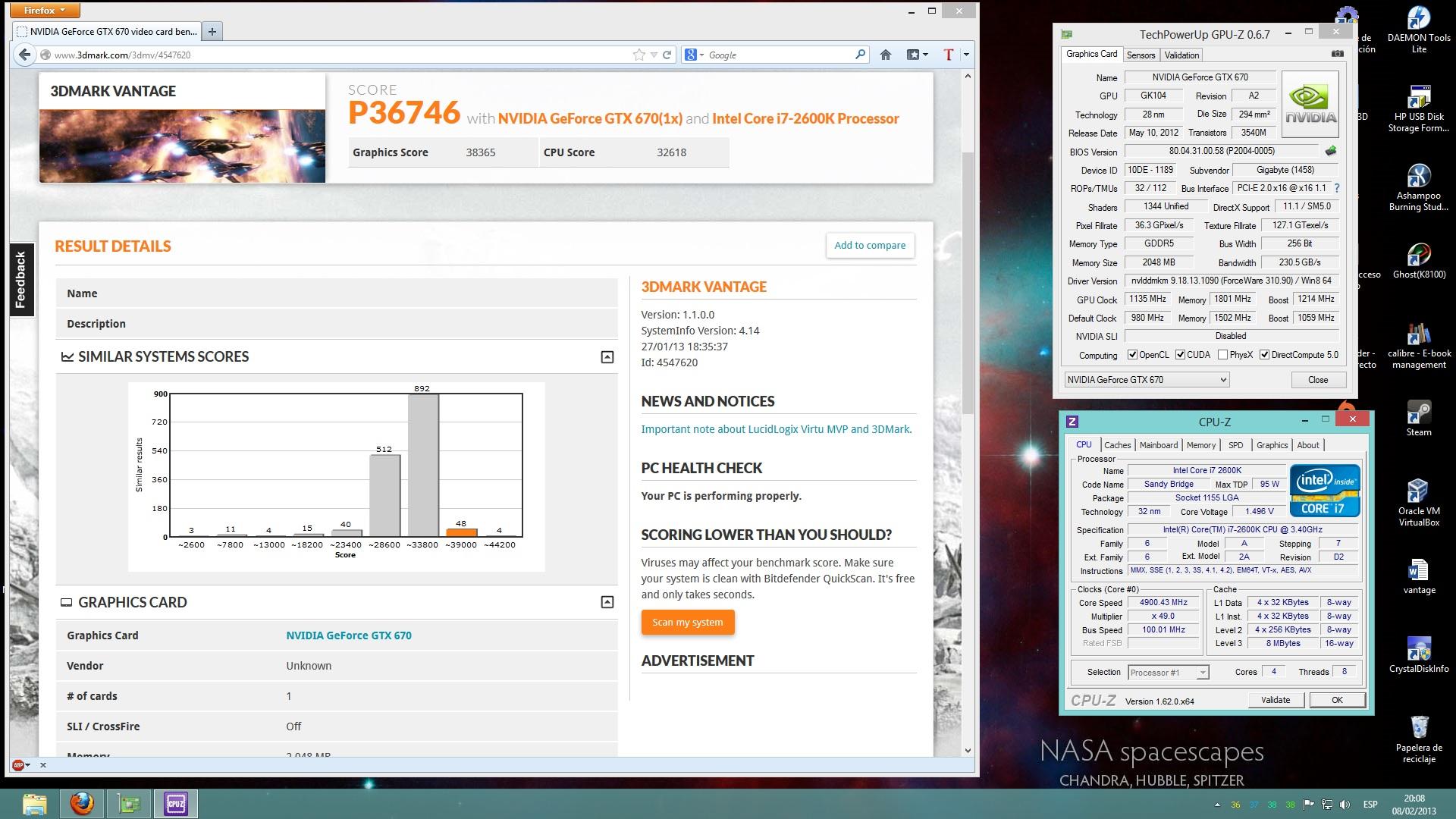Open the Processor #1 selection dropdown
The width and height of the screenshot is (1456, 819).
[1168, 673]
